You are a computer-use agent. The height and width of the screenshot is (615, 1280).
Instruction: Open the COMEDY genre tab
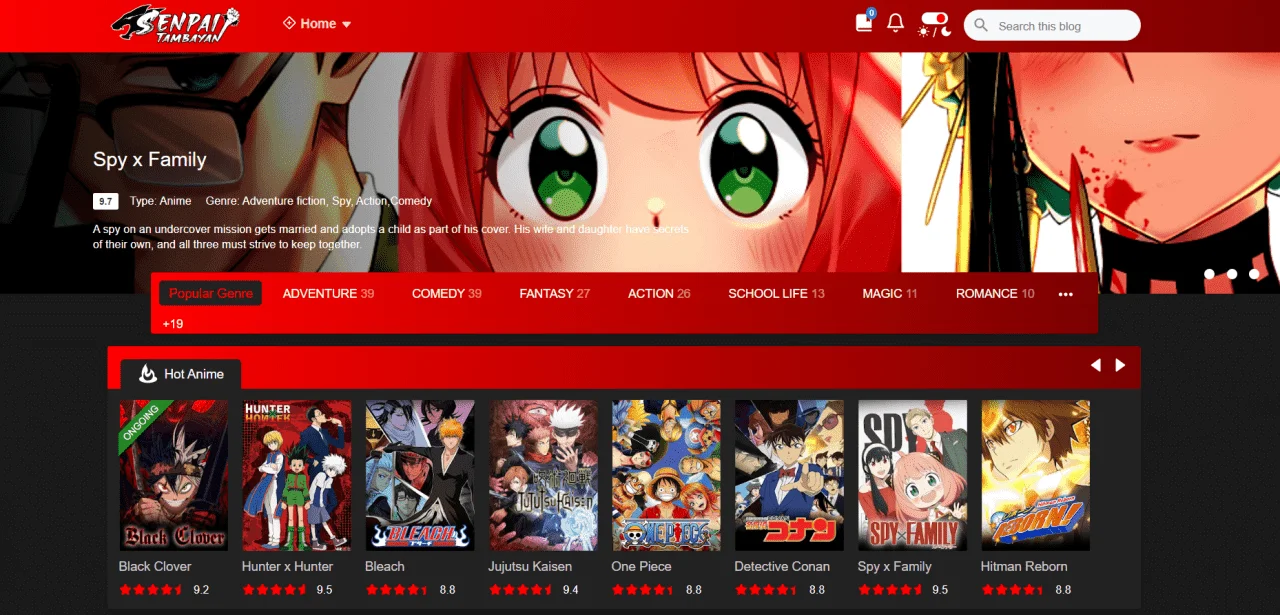tap(446, 293)
